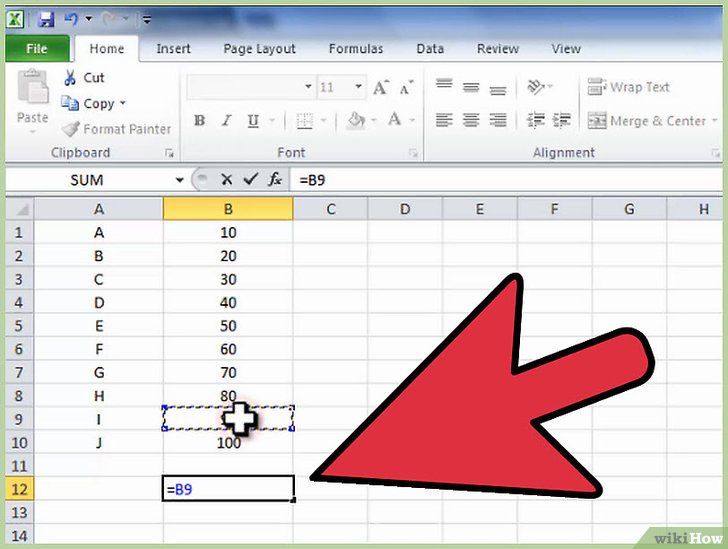728x549 pixels.
Task: Click in the formula bar showing =B9
Action: pyautogui.click(x=506, y=180)
